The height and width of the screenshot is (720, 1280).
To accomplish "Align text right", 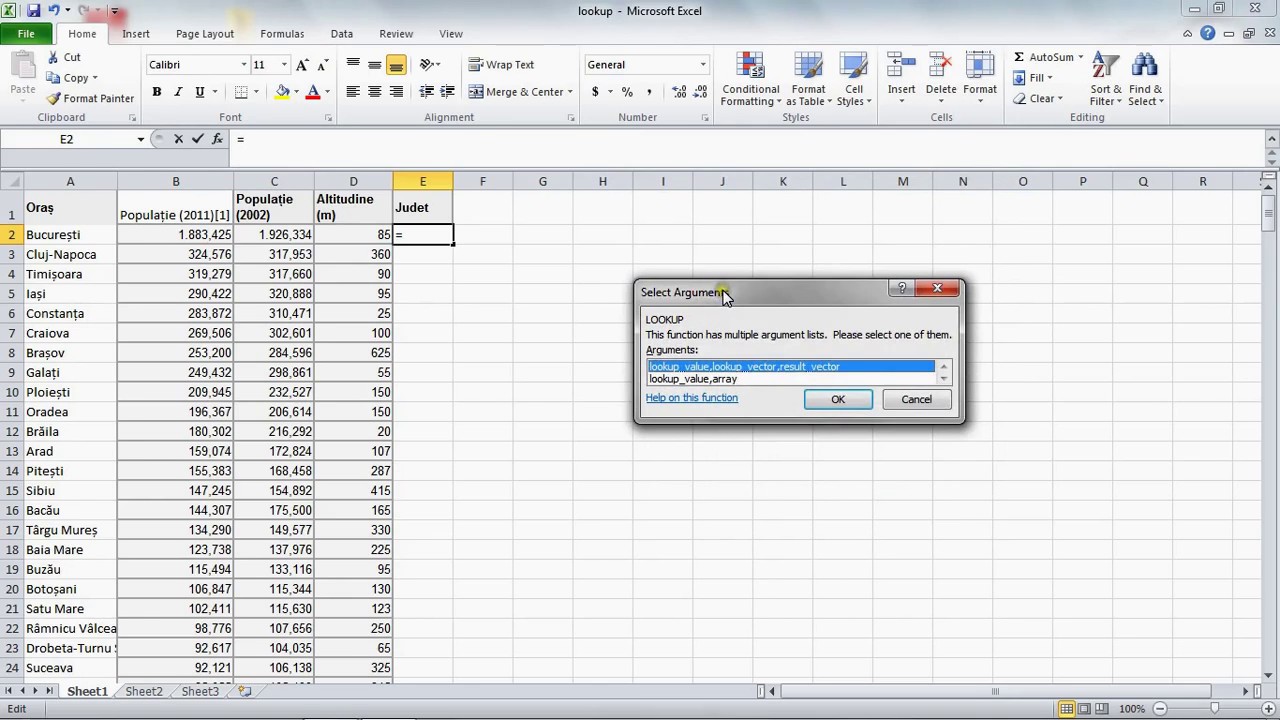I will click(396, 92).
